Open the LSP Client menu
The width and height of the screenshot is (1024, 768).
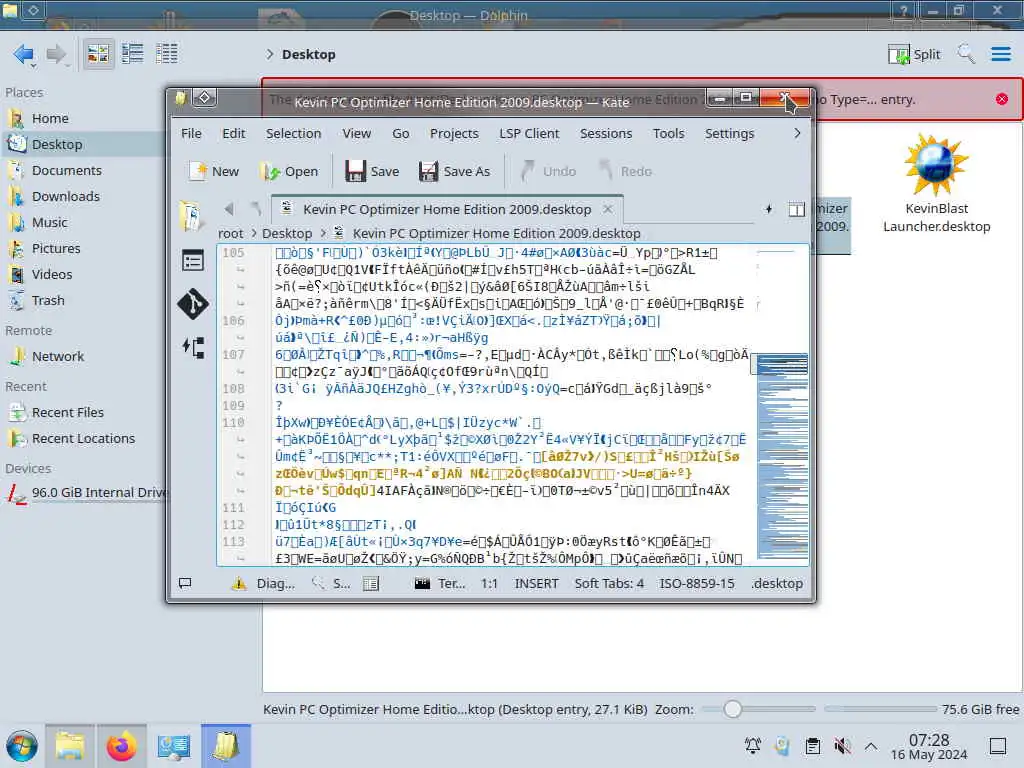(x=529, y=133)
